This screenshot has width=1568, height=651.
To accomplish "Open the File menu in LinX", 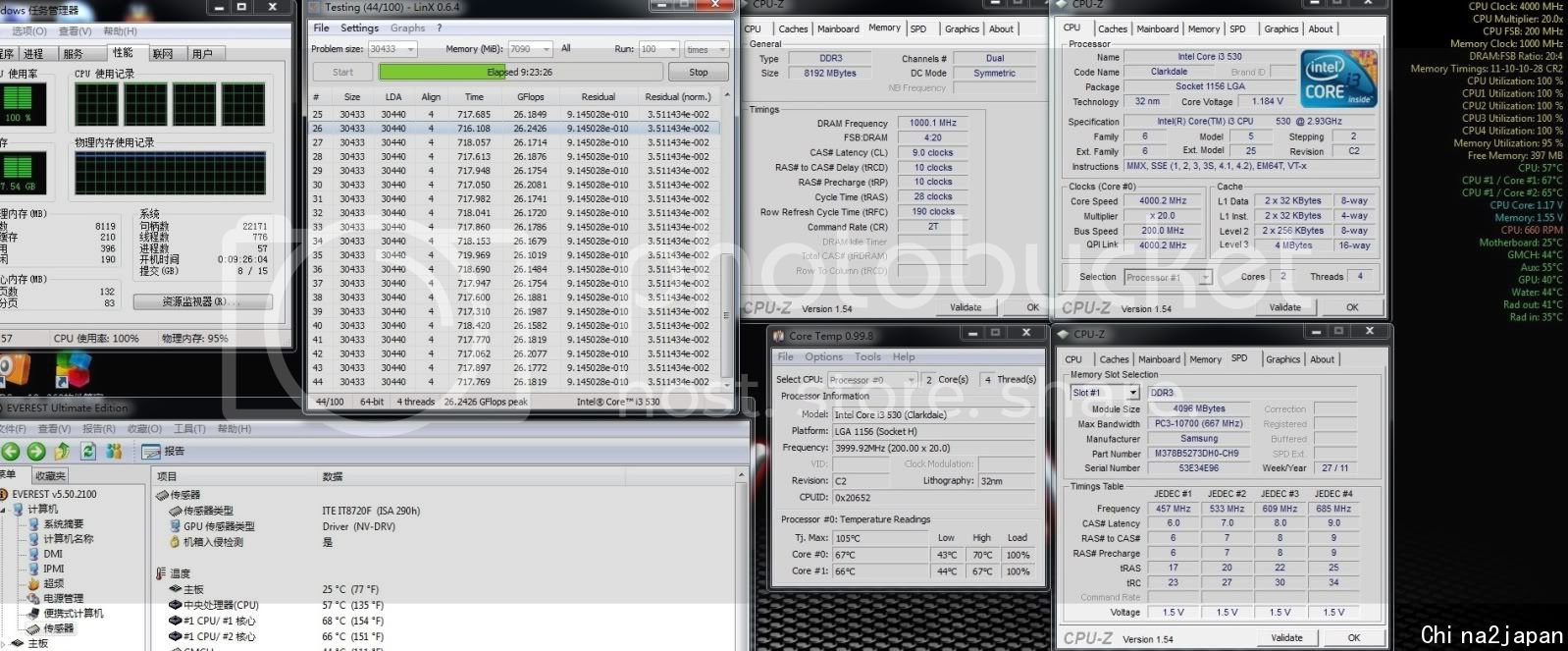I will [x=321, y=28].
